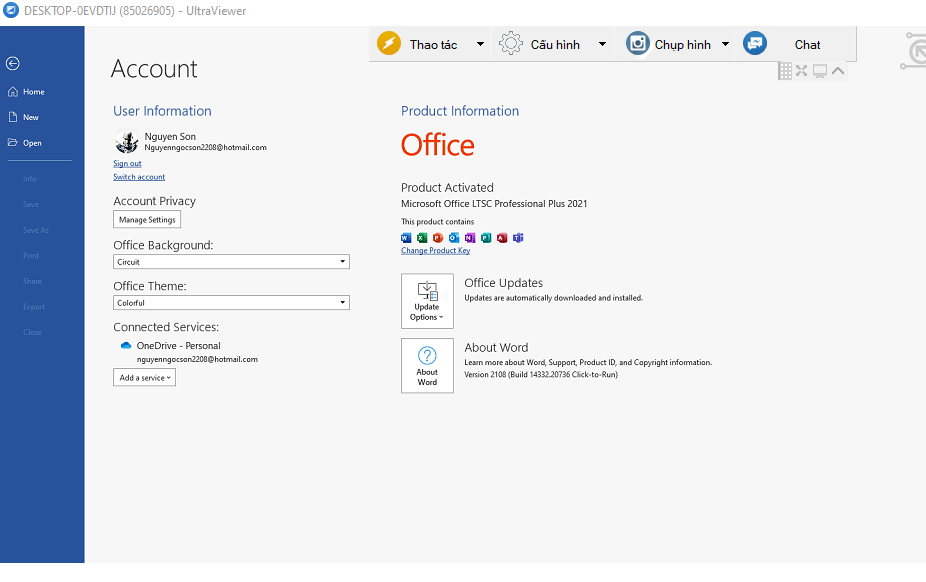The width and height of the screenshot is (926, 582).
Task: Expand the Cấu hình dropdown arrow
Action: [x=602, y=44]
